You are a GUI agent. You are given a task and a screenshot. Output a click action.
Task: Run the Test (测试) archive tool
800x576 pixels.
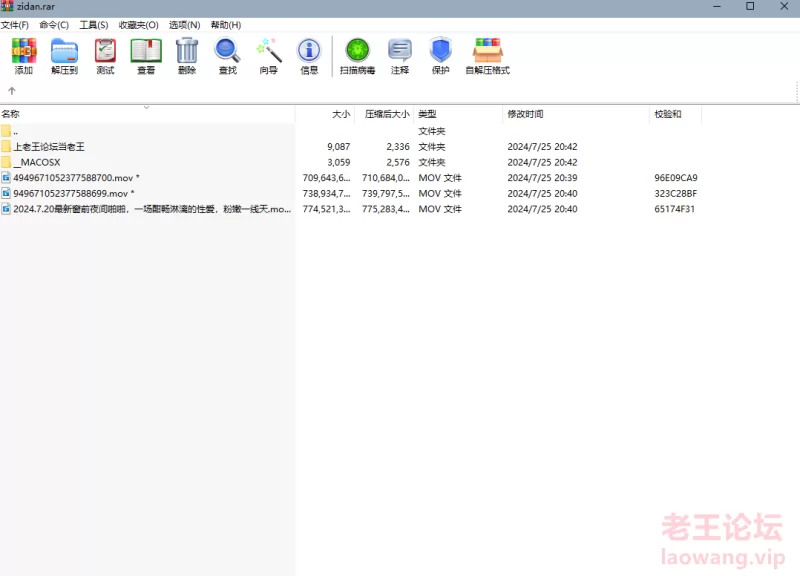point(105,56)
